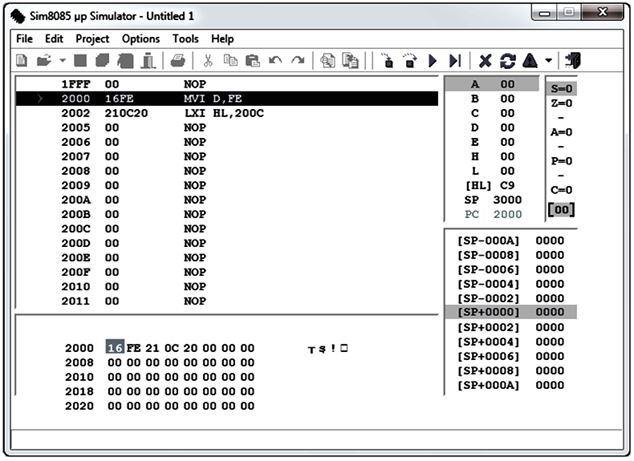Click the Step Into icon

click(x=387, y=61)
